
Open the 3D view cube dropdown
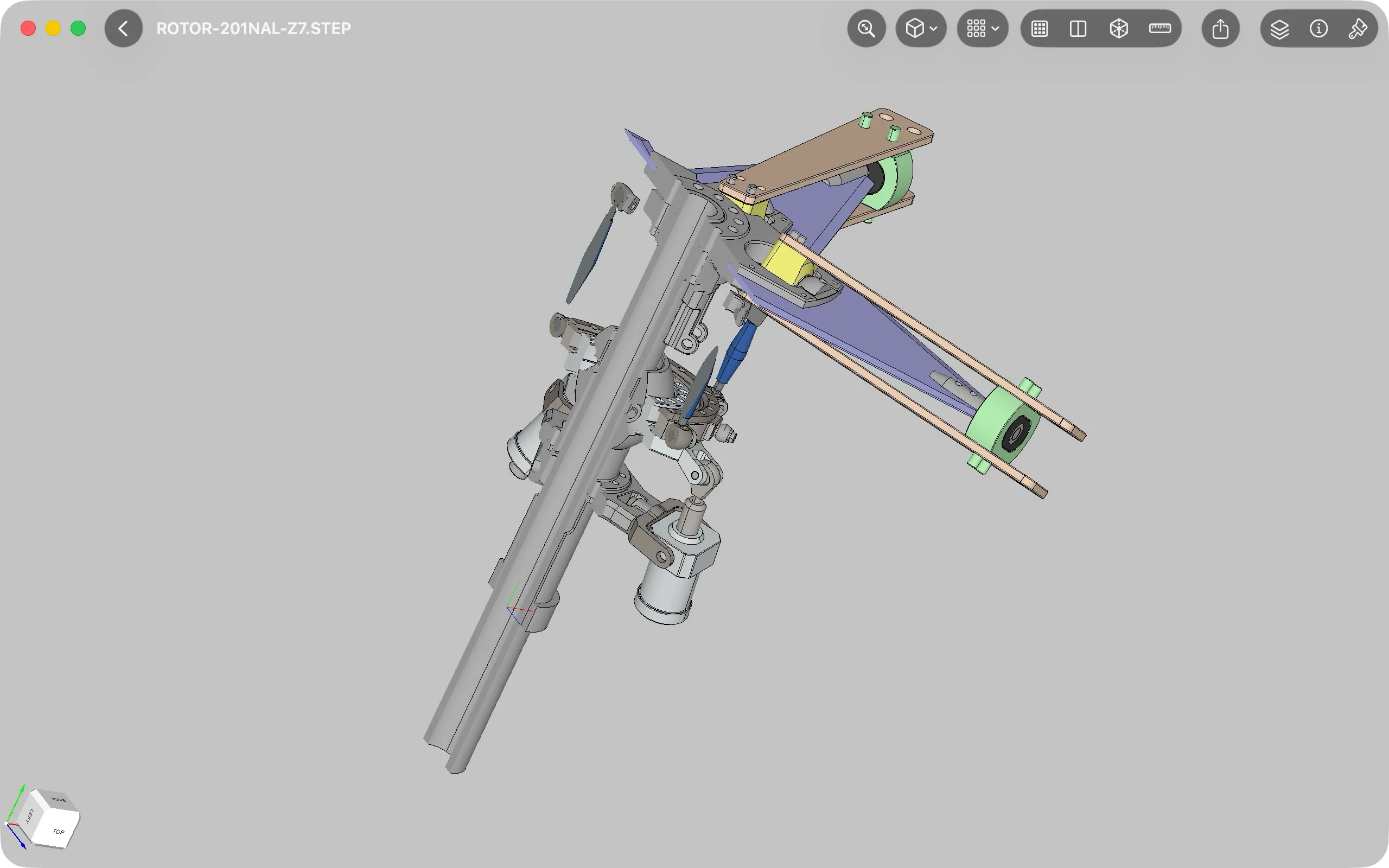click(x=921, y=28)
